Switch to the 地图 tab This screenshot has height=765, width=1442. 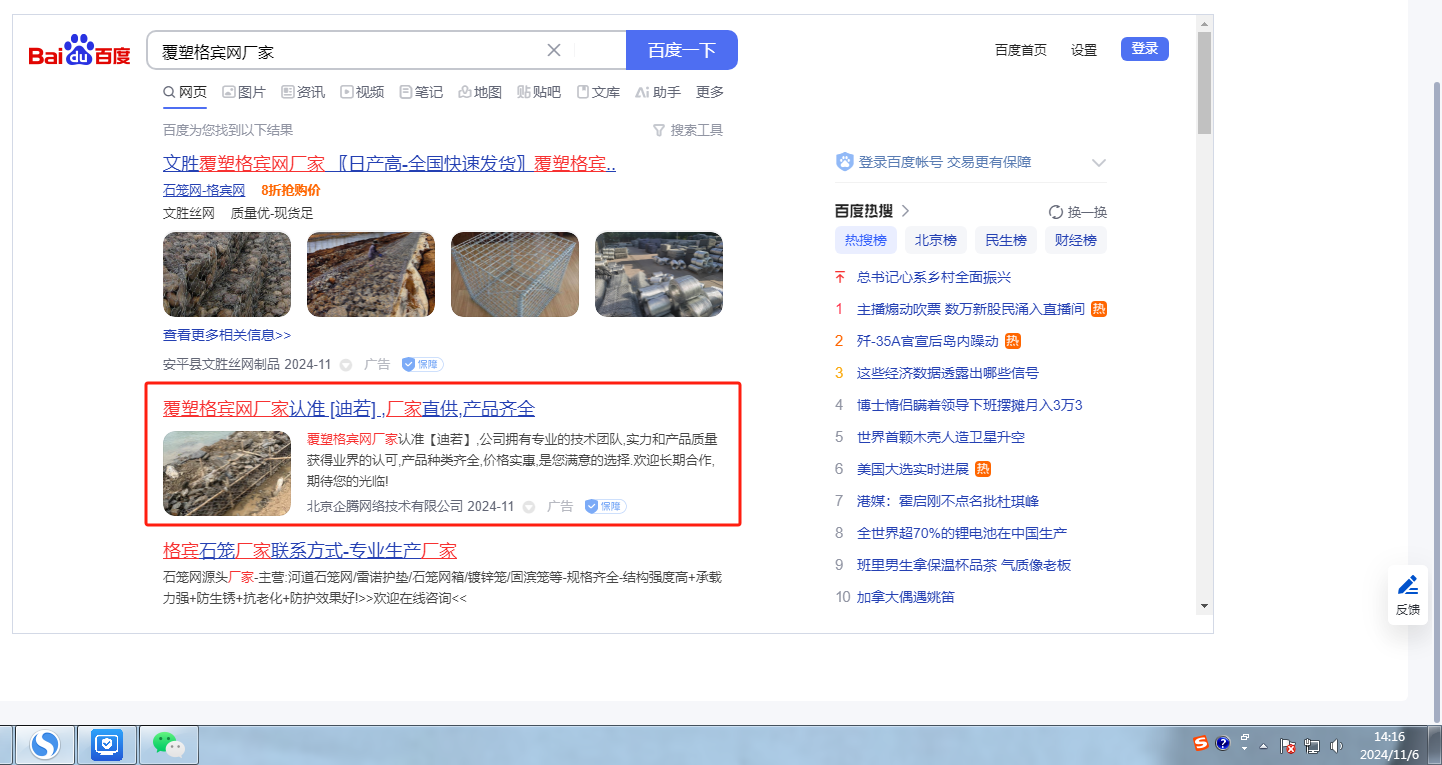point(480,92)
